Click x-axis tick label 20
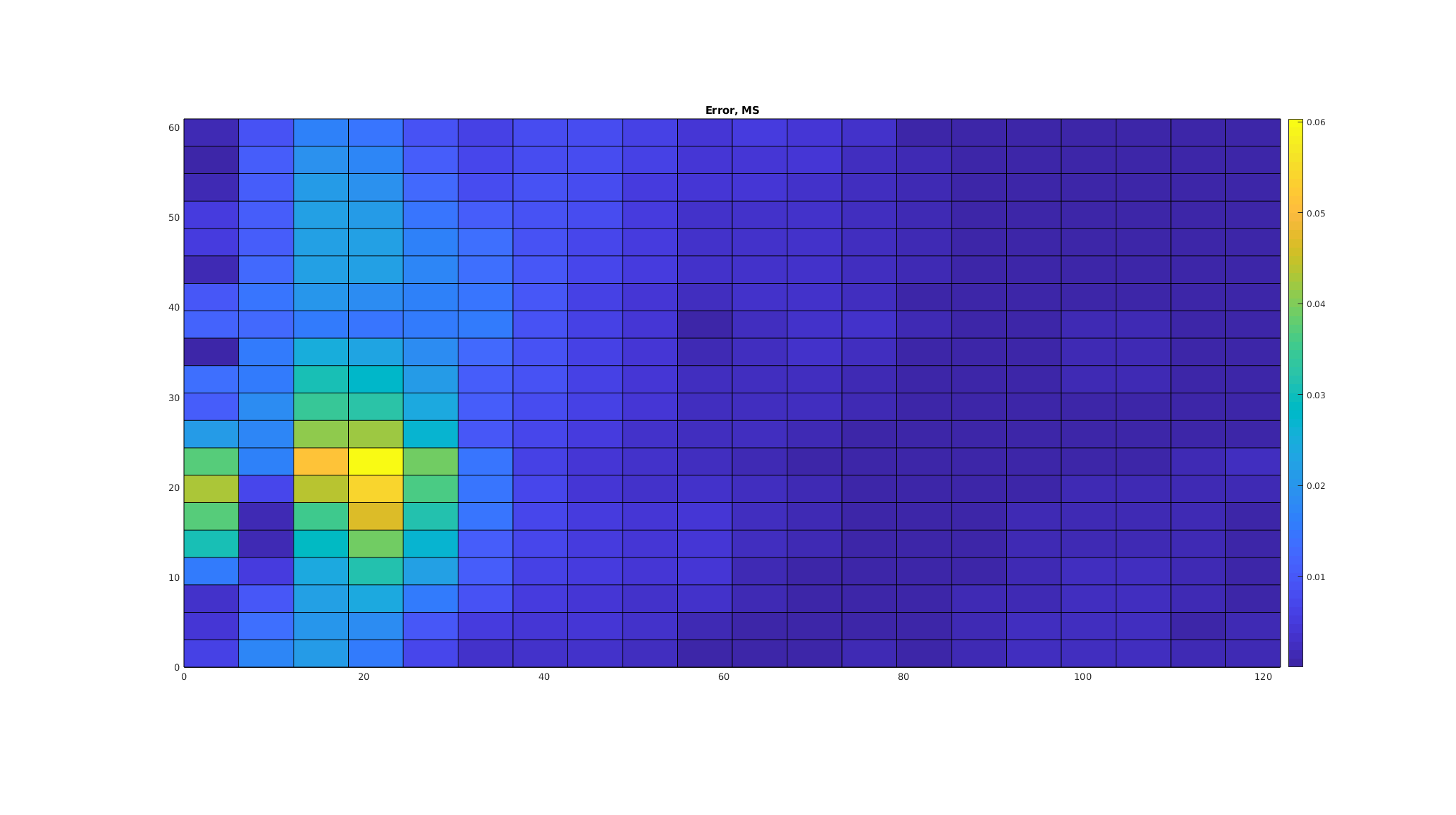The height and width of the screenshot is (815, 1456). click(364, 677)
